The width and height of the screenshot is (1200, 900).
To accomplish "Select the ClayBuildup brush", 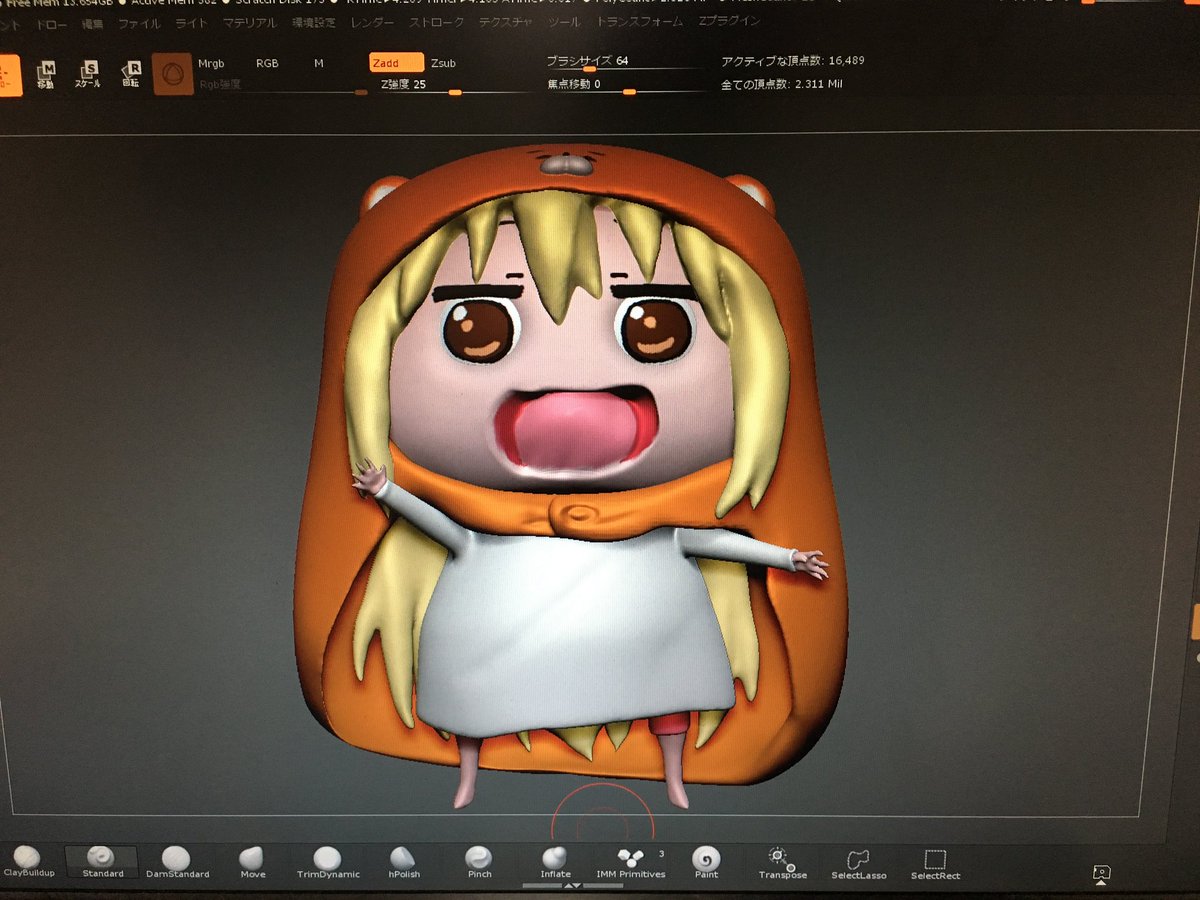I will pyautogui.click(x=27, y=863).
